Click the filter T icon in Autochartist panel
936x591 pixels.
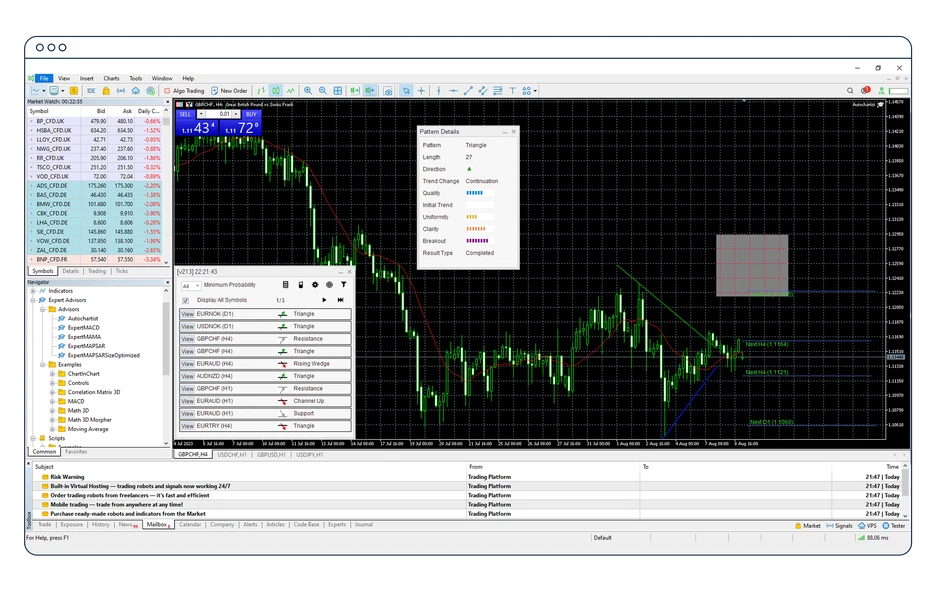[x=344, y=285]
